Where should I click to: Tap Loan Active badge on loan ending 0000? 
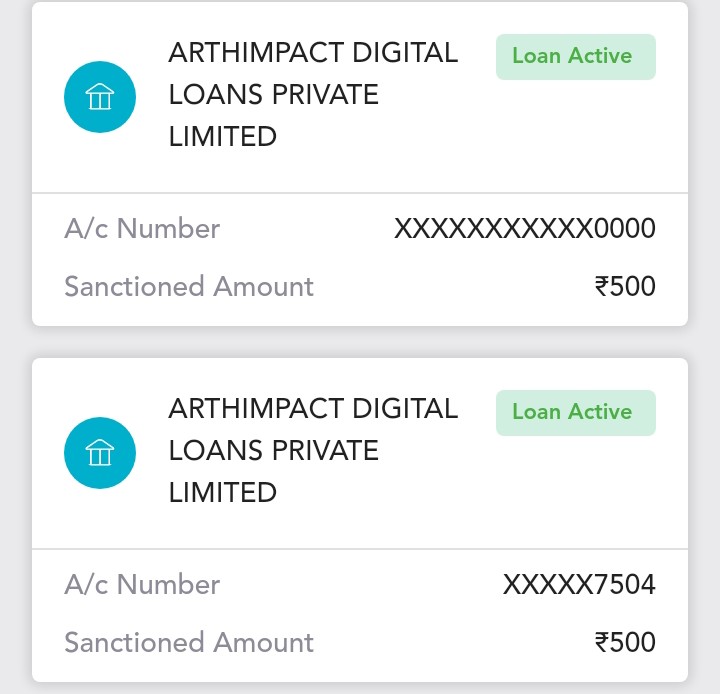tap(575, 56)
